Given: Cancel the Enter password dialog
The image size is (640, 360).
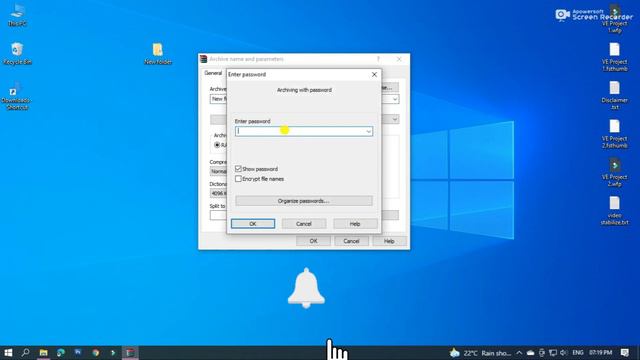Looking at the screenshot, I should click(304, 224).
